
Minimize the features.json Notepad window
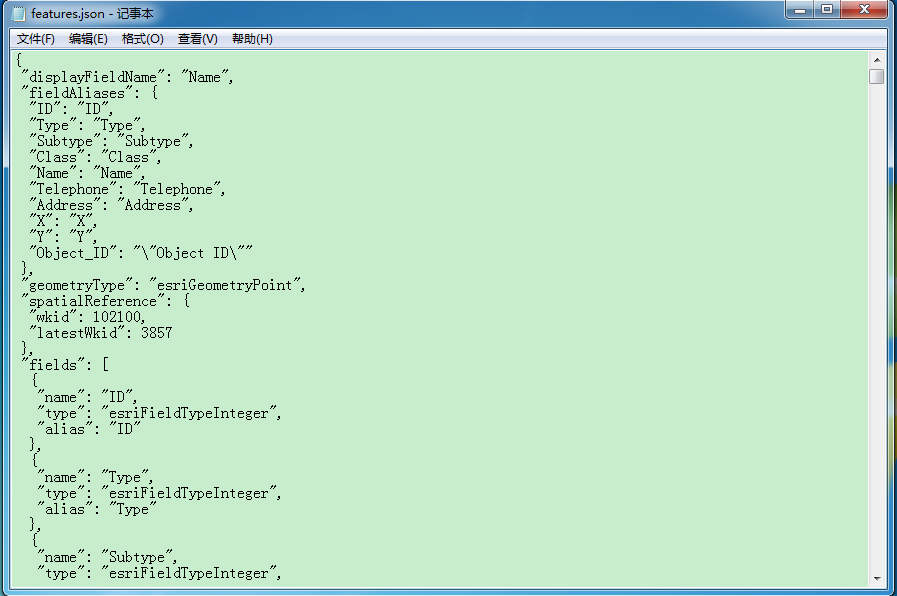(x=800, y=10)
